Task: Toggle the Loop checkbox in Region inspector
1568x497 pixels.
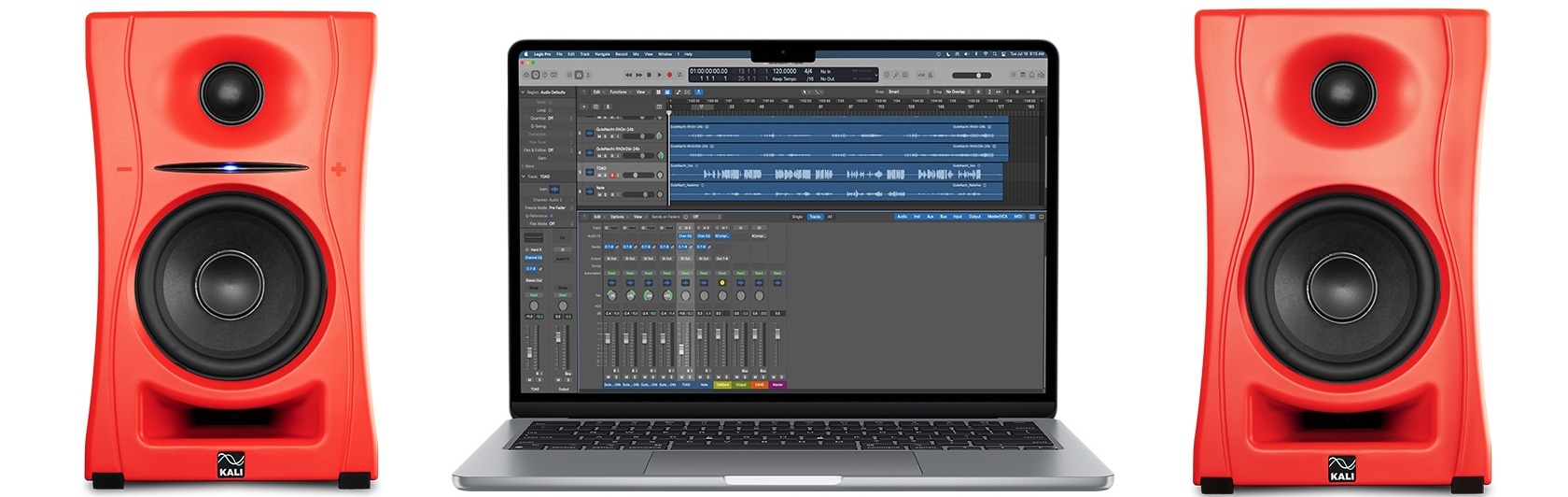Action: [550, 110]
